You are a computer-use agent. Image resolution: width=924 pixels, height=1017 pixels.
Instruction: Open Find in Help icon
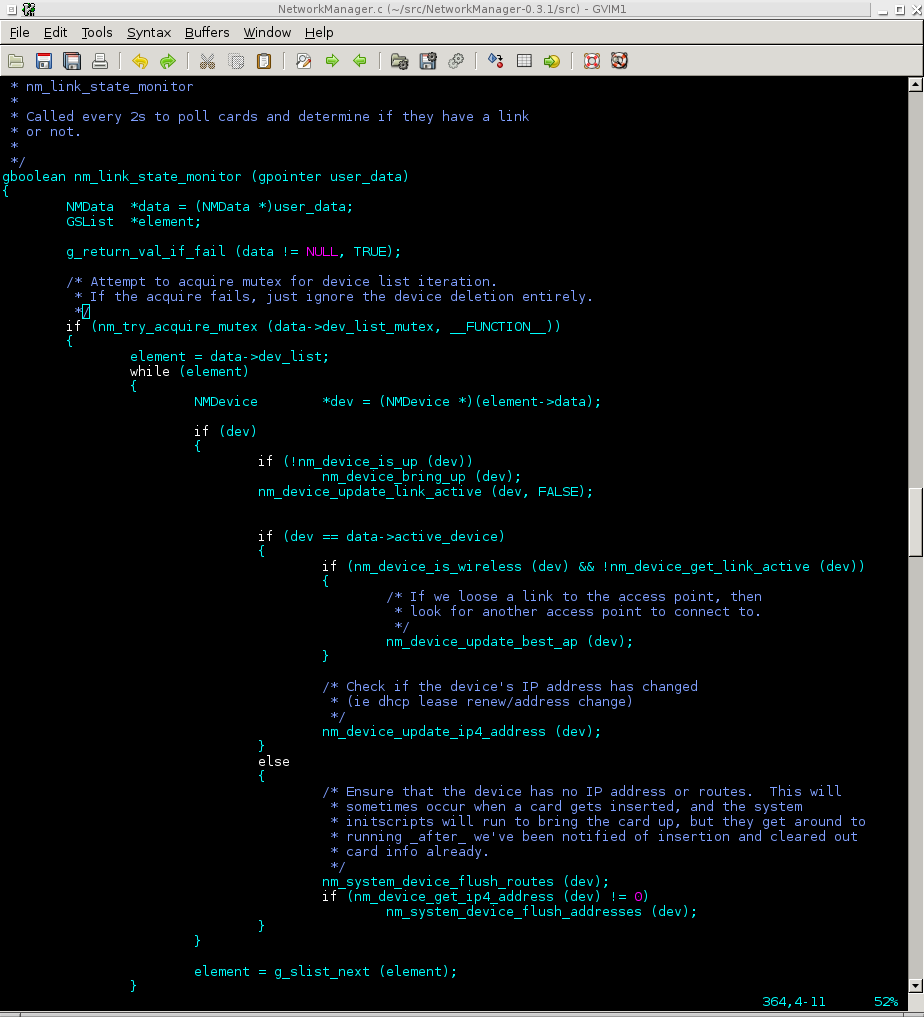click(x=619, y=61)
